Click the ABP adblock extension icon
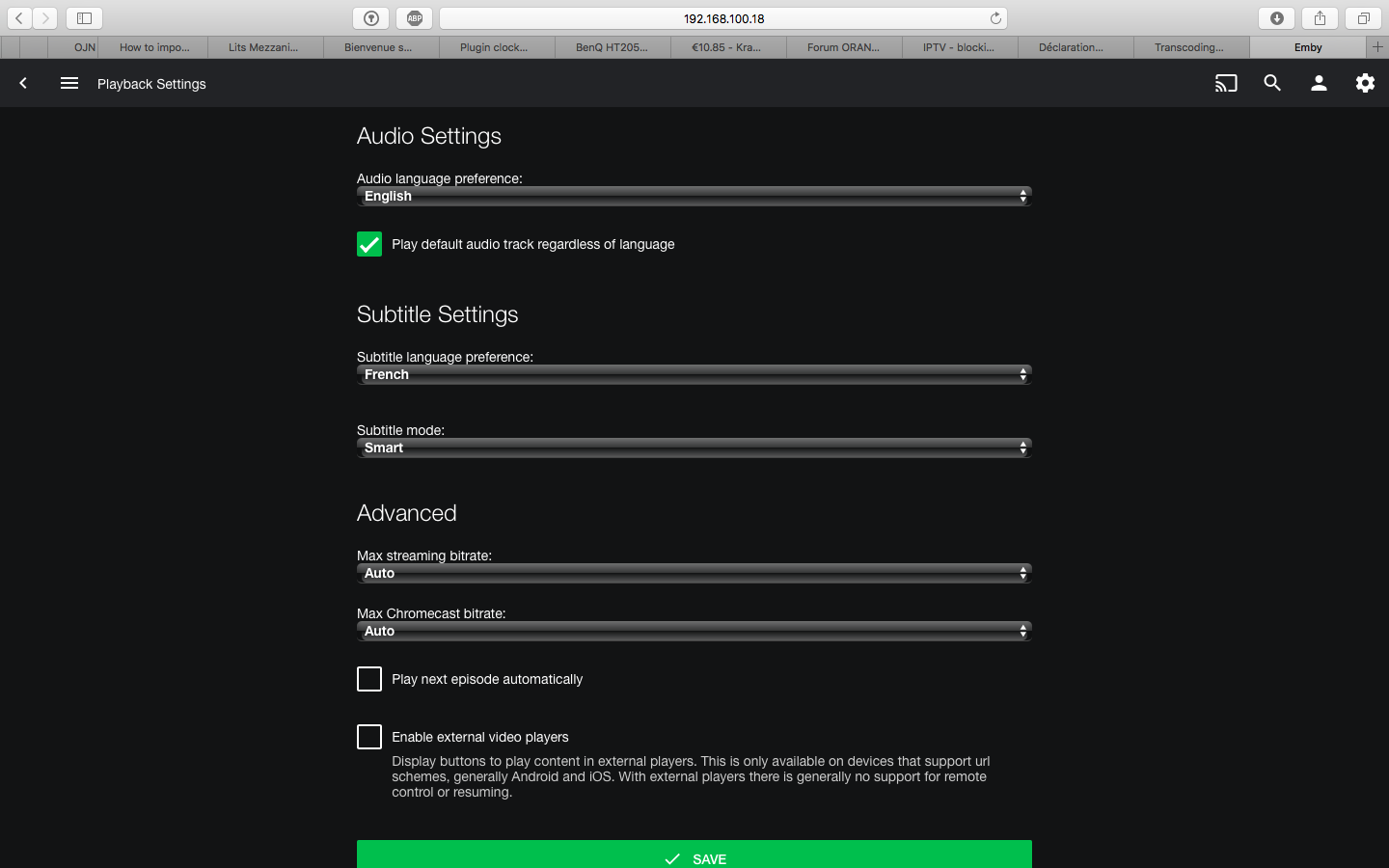This screenshot has height=868, width=1389. pos(414,18)
